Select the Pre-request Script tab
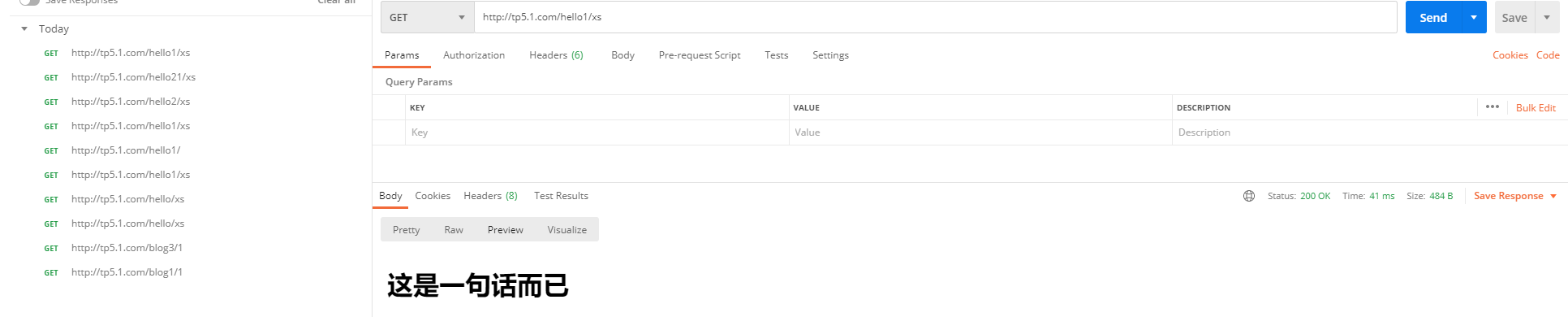Viewport: 1568px width, 317px height. [x=700, y=55]
